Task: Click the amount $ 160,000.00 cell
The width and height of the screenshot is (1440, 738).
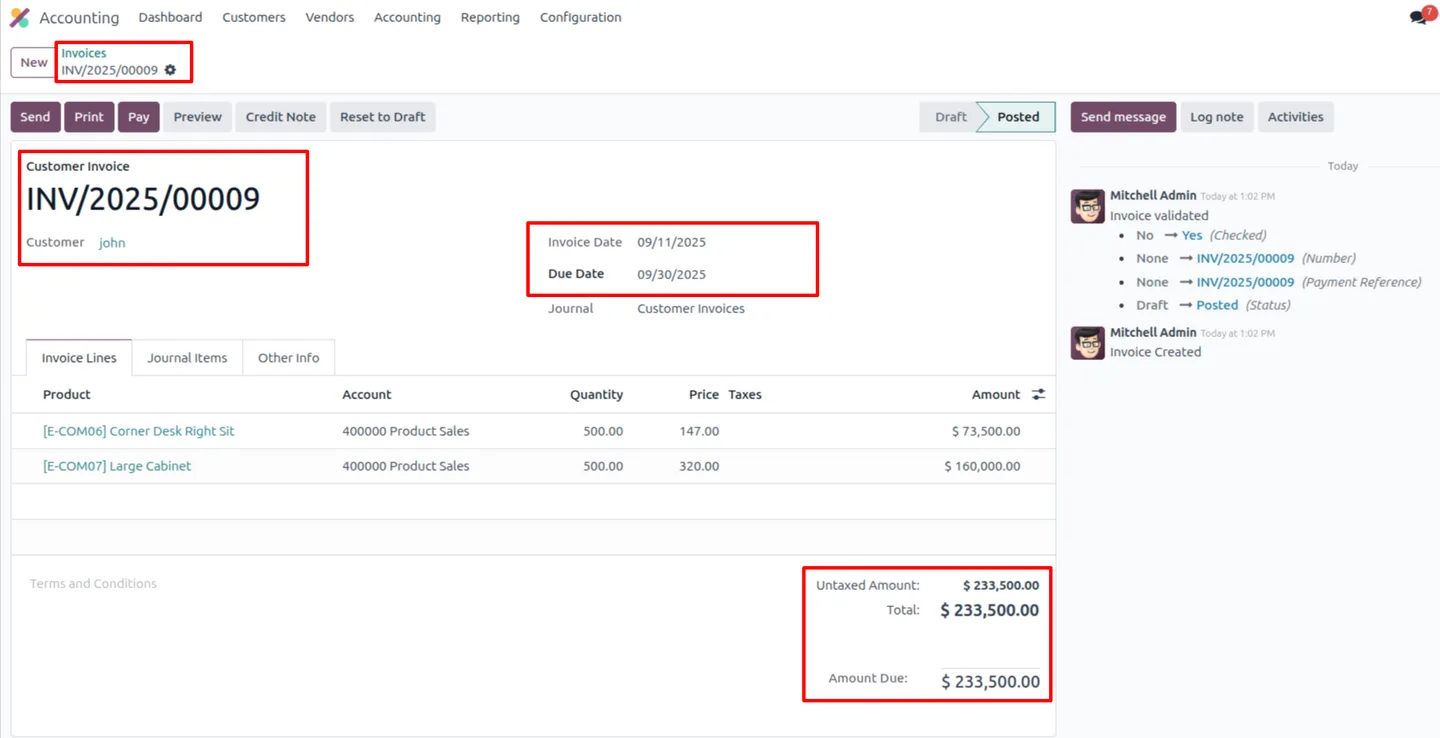Action: point(982,466)
